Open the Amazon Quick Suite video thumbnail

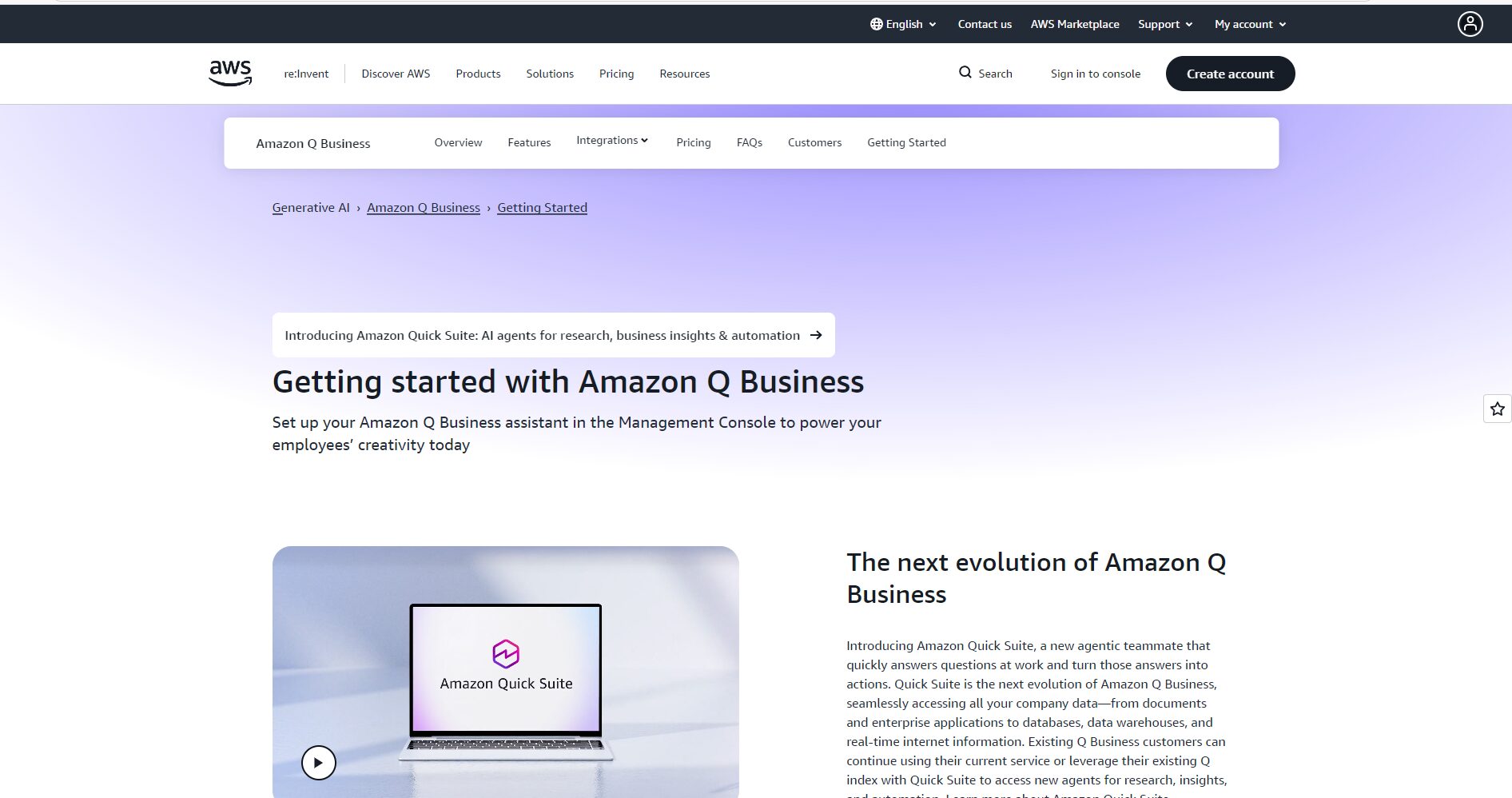pos(505,672)
